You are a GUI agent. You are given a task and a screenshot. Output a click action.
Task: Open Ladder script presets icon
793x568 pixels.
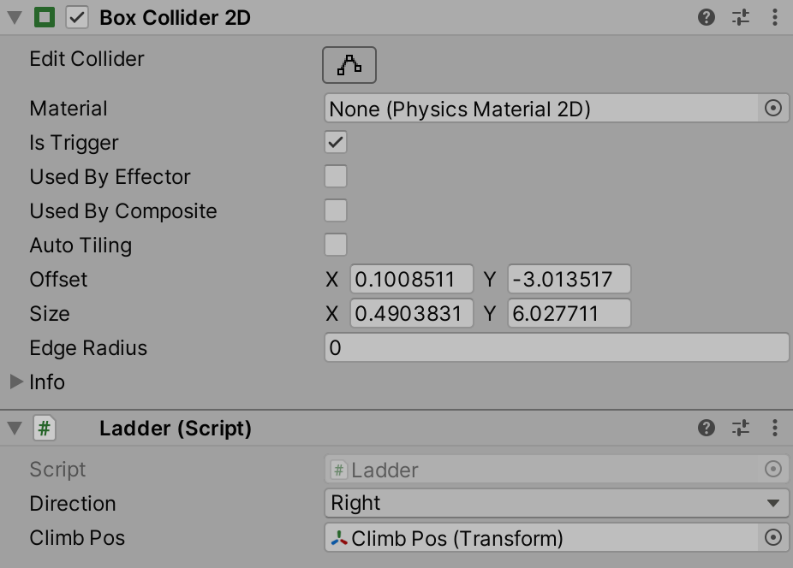click(740, 429)
